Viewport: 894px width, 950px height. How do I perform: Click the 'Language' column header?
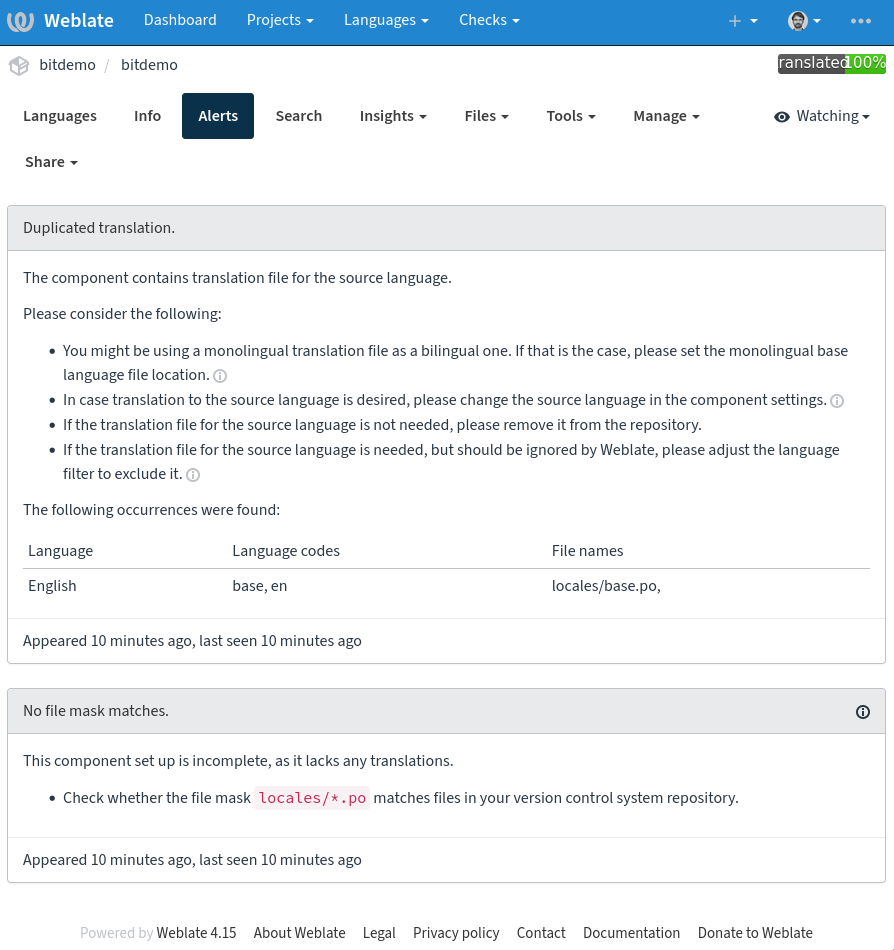click(61, 551)
